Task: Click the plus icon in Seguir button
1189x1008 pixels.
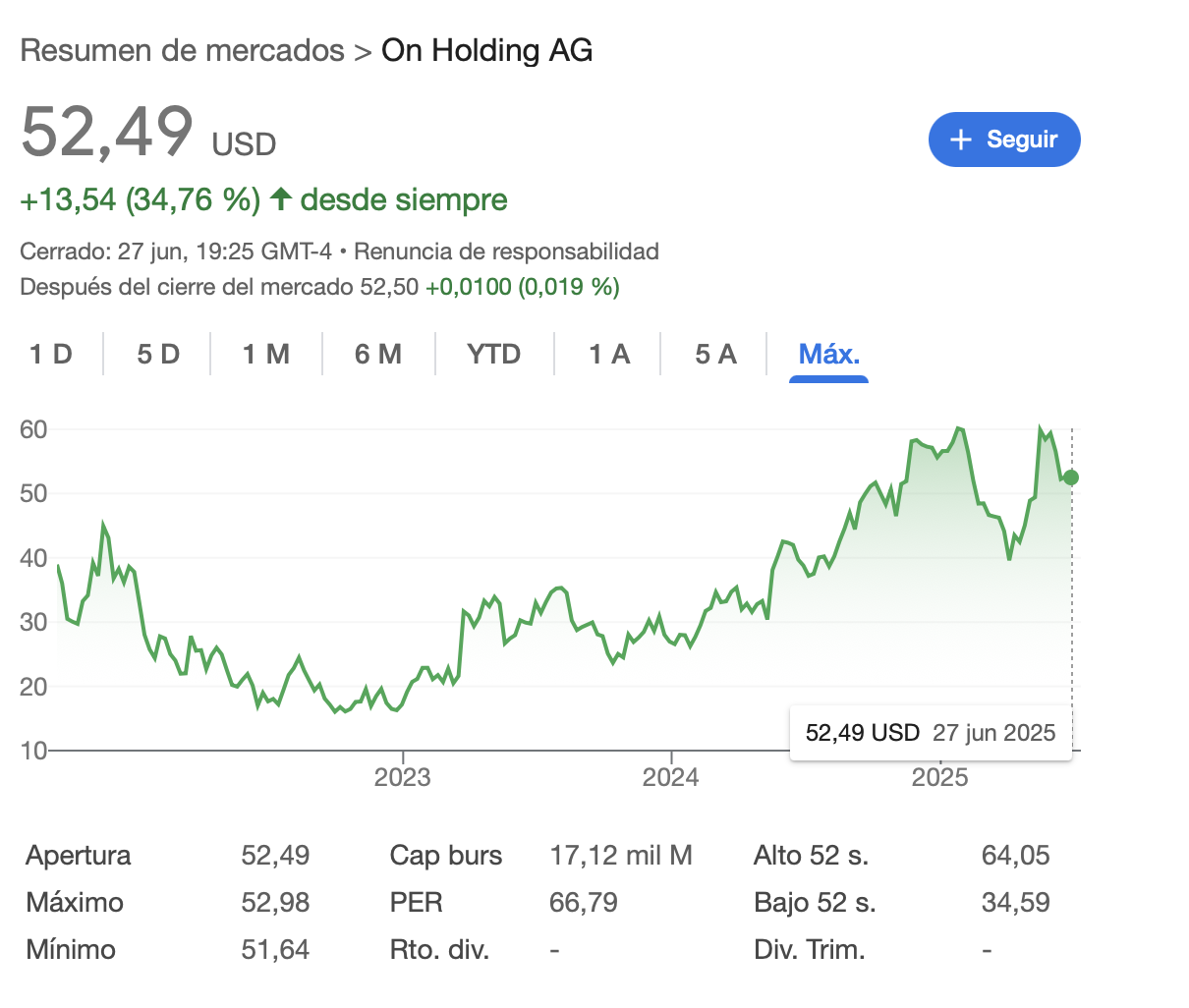Action: pyautogui.click(x=961, y=140)
